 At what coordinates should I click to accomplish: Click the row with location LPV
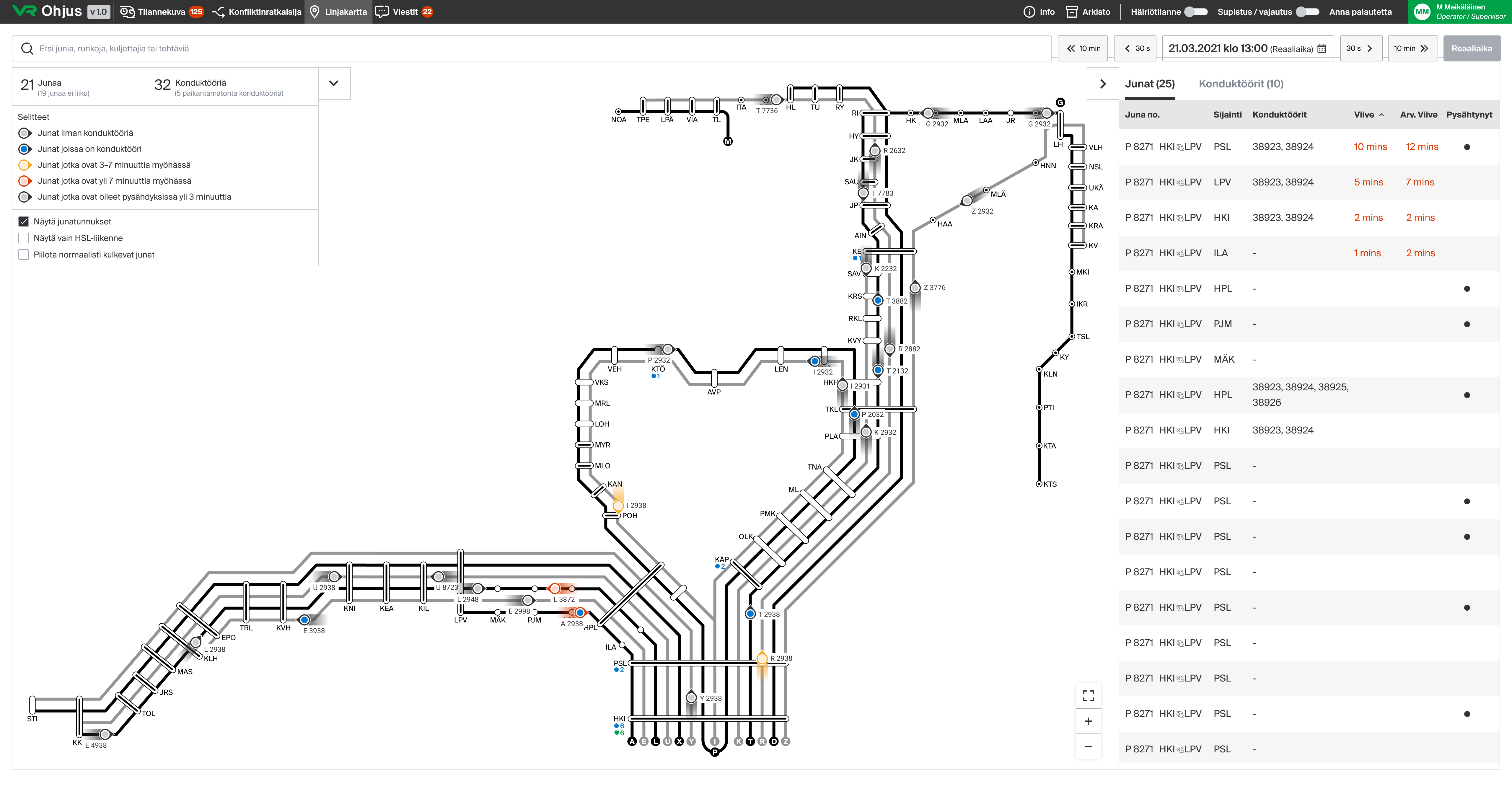coord(1309,182)
